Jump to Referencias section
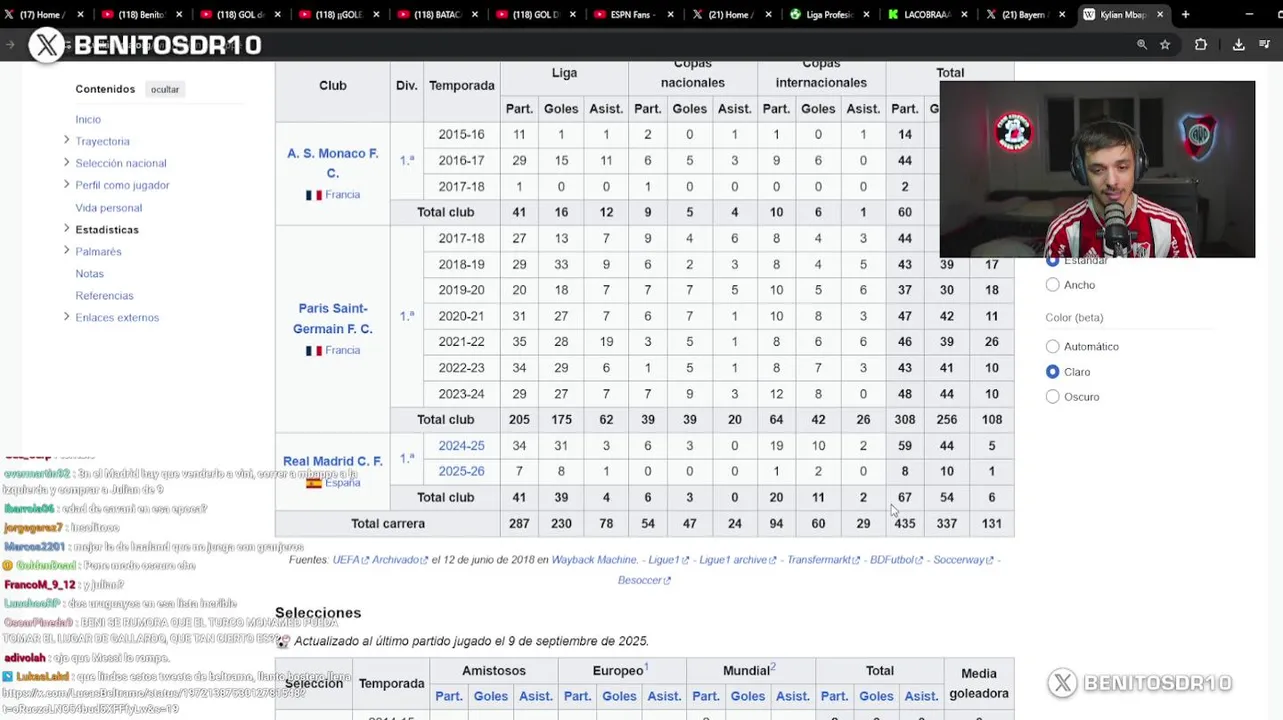Screen dimensions: 1283x720 click(x=104, y=296)
